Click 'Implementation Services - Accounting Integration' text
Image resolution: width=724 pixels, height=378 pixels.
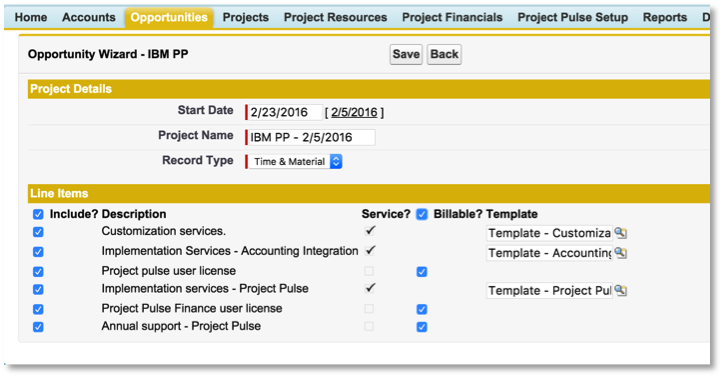click(230, 251)
